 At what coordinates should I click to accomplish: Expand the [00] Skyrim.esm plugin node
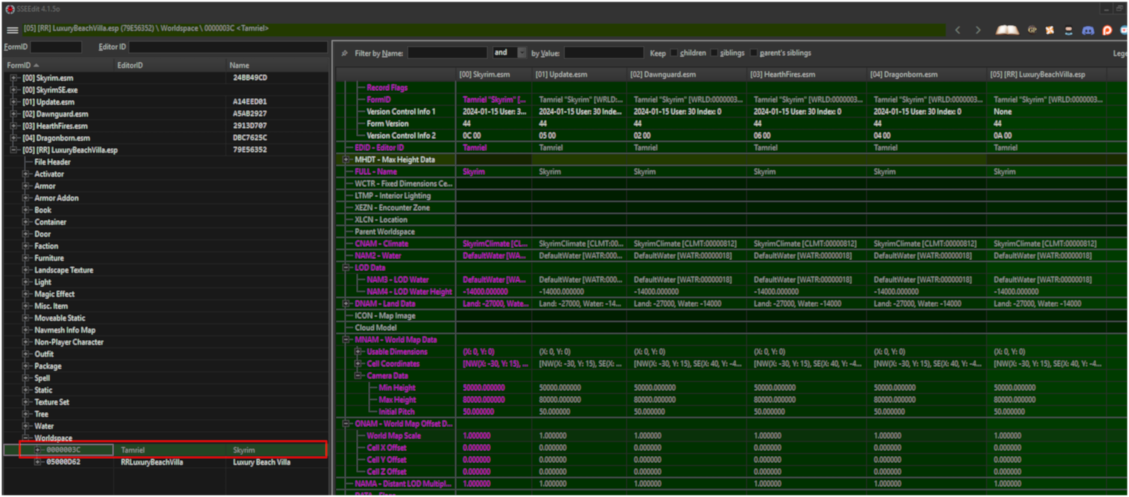pyautogui.click(x=14, y=78)
